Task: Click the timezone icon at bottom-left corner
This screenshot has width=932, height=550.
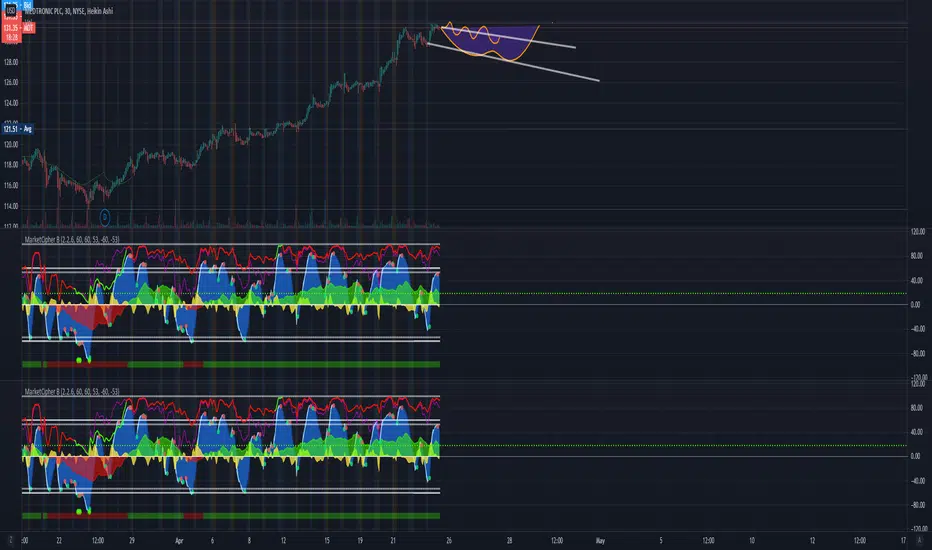Action: (10, 540)
